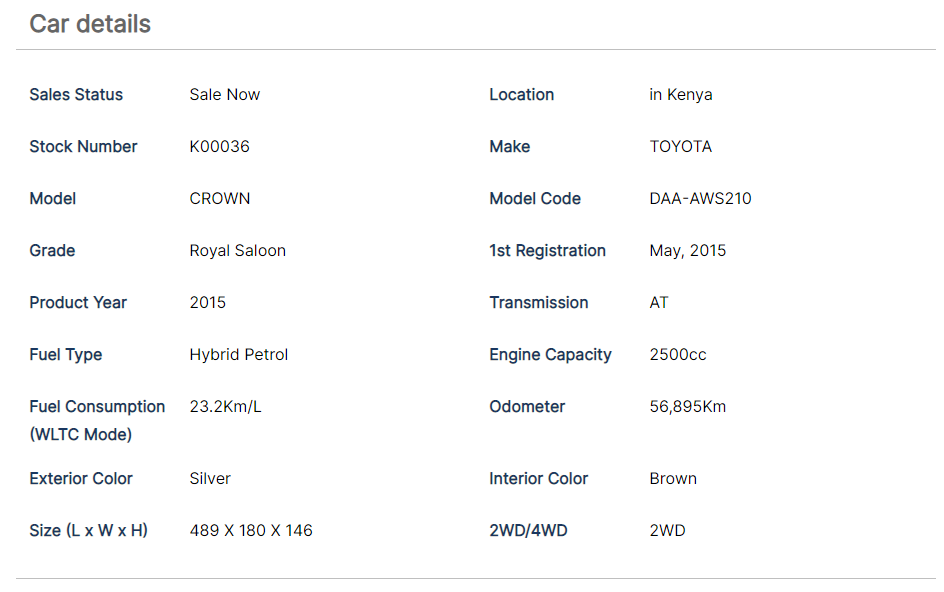This screenshot has width=944, height=592.
Task: Click the AT transmission value
Action: point(658,303)
